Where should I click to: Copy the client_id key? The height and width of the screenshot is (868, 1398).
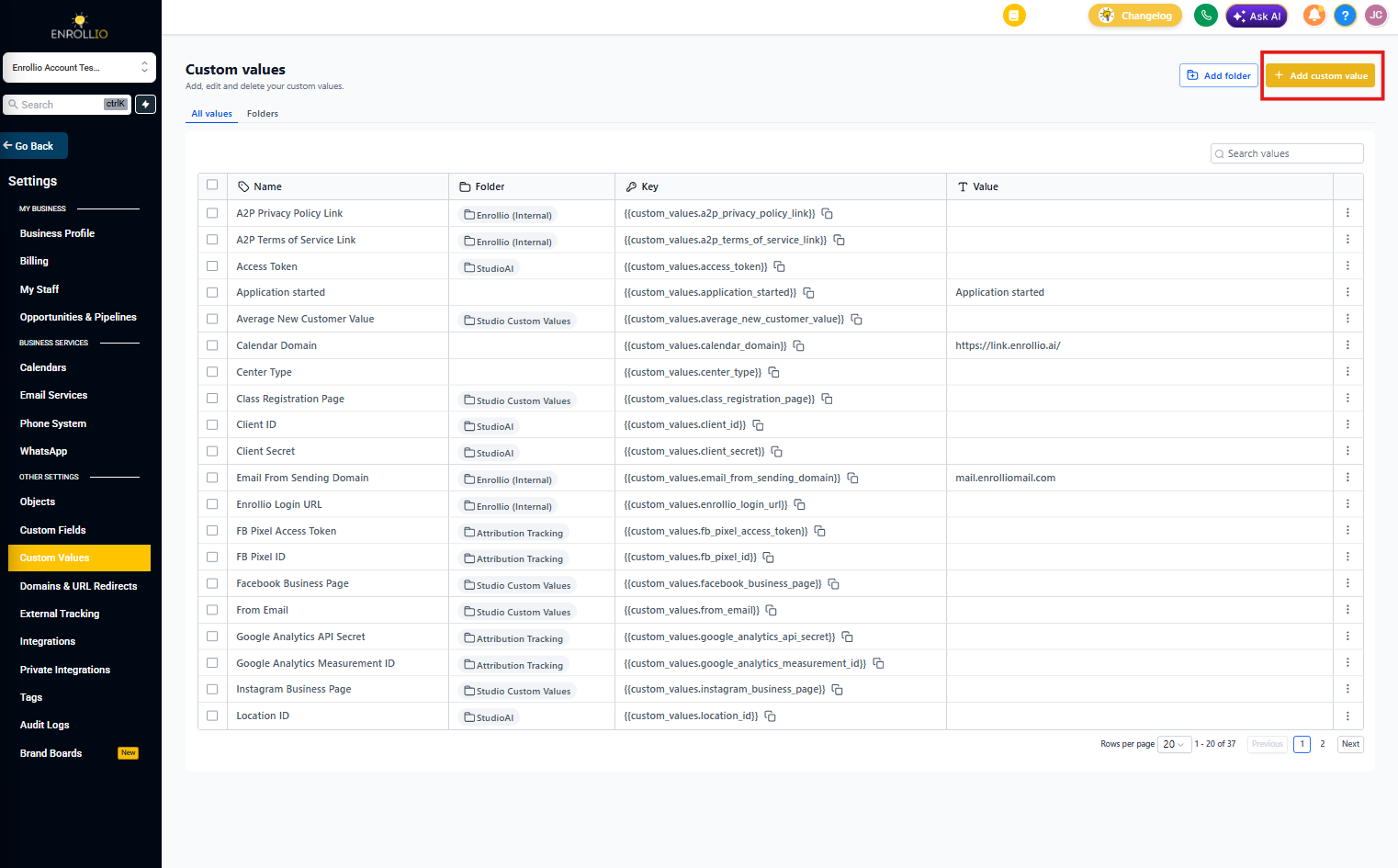click(x=758, y=425)
